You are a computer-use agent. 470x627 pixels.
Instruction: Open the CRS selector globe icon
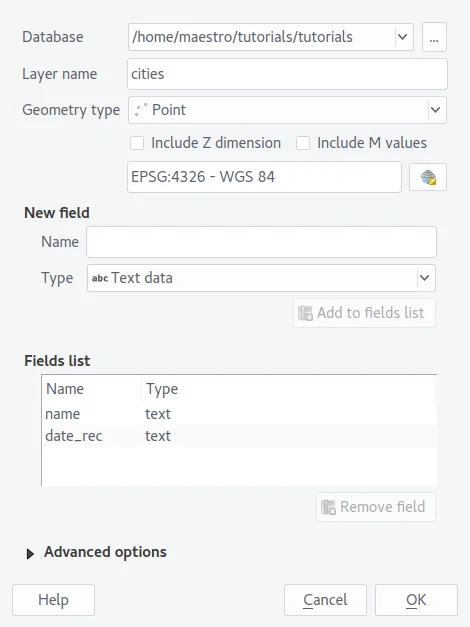pos(428,177)
